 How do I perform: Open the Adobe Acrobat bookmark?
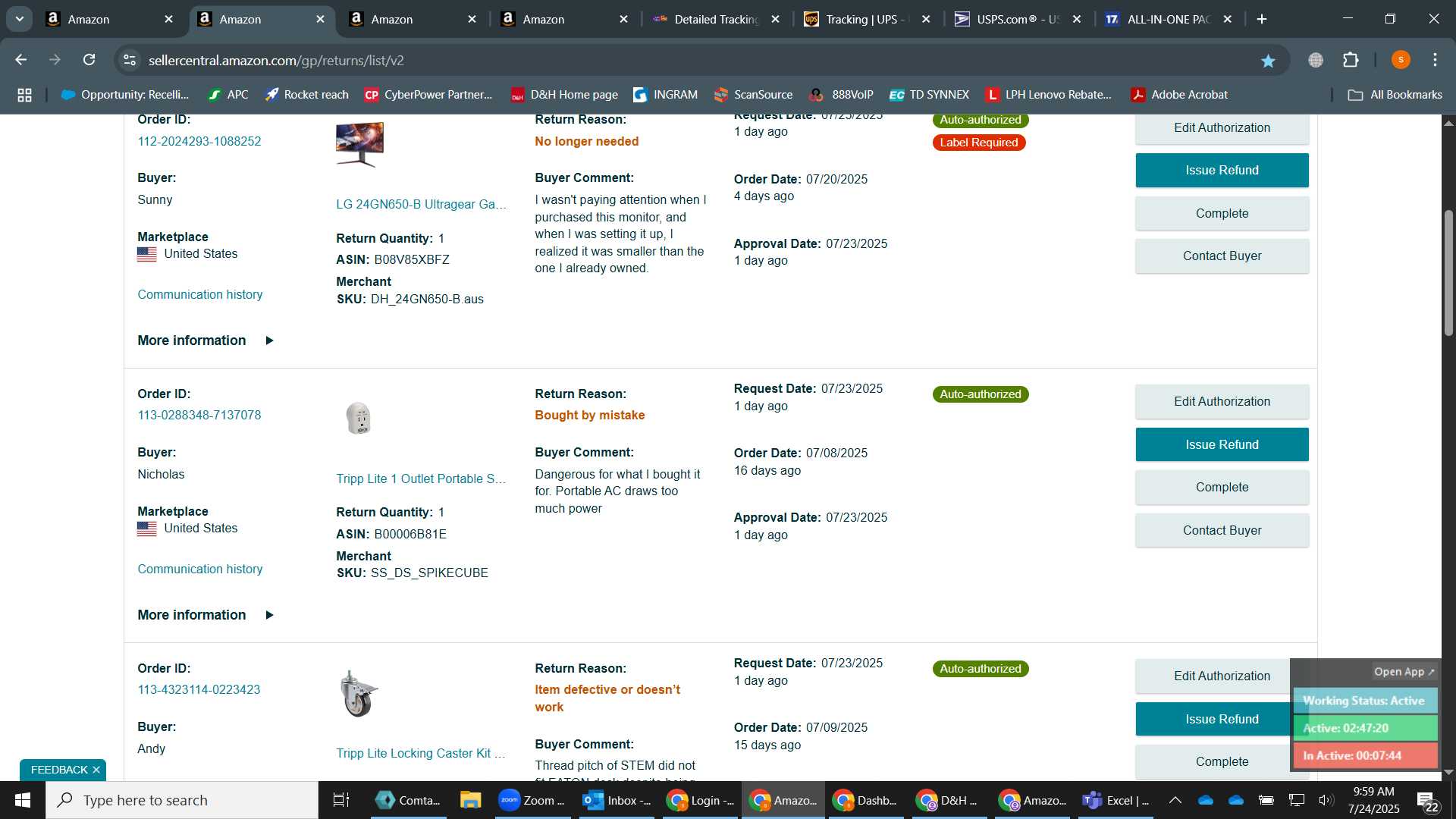[x=1179, y=95]
